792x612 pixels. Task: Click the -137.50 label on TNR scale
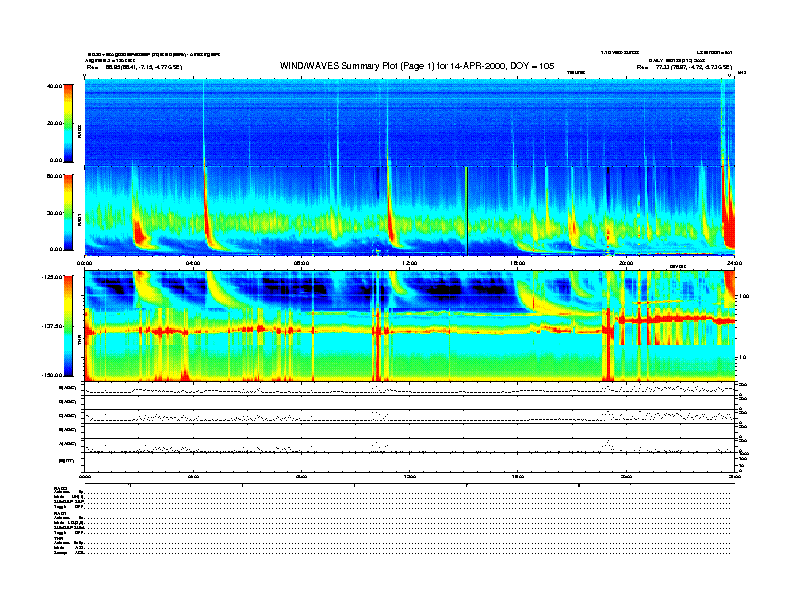[x=52, y=326]
